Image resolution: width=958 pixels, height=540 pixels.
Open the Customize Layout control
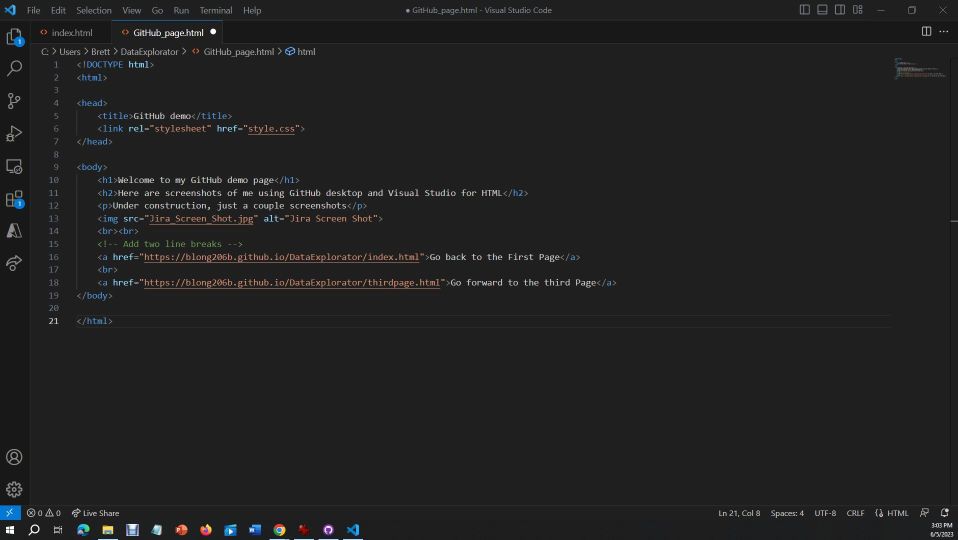pyautogui.click(x=858, y=10)
